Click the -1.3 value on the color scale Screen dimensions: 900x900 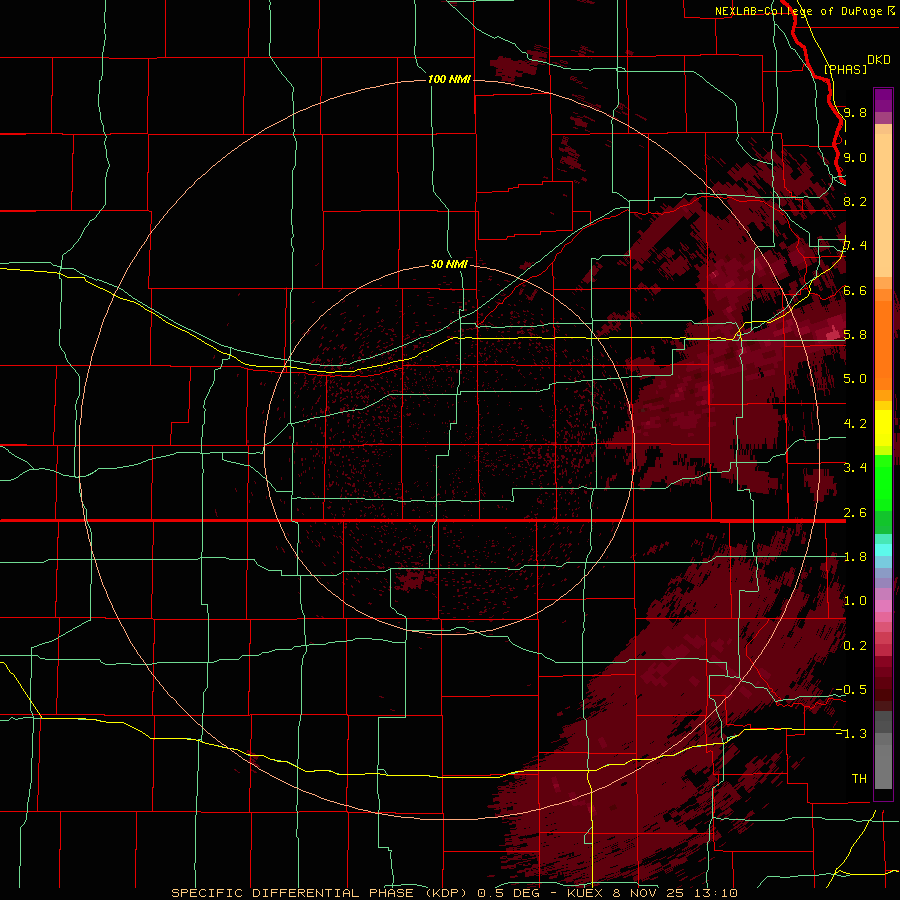[x=851, y=734]
